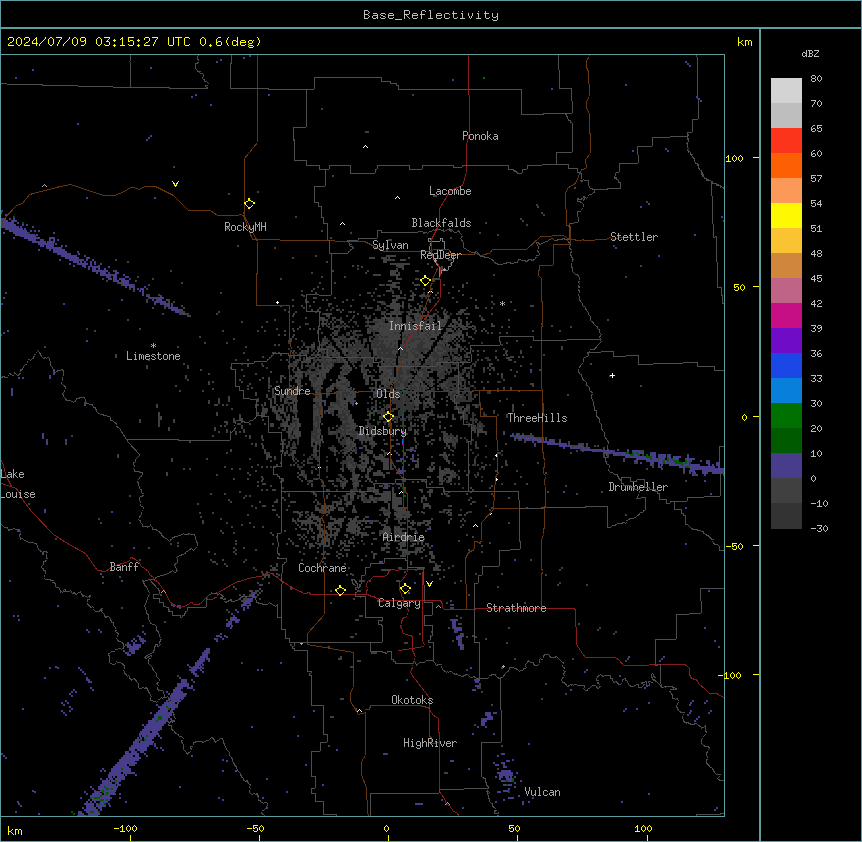The width and height of the screenshot is (862, 842).
Task: Click the 30 dBZ green color swatch
Action: [x=786, y=416]
